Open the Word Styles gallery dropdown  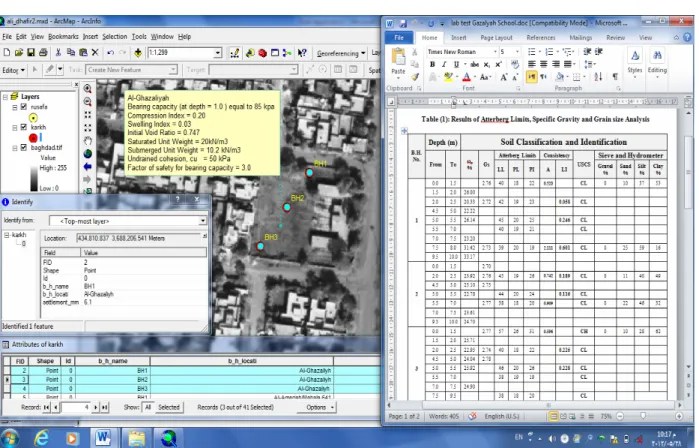(x=635, y=62)
